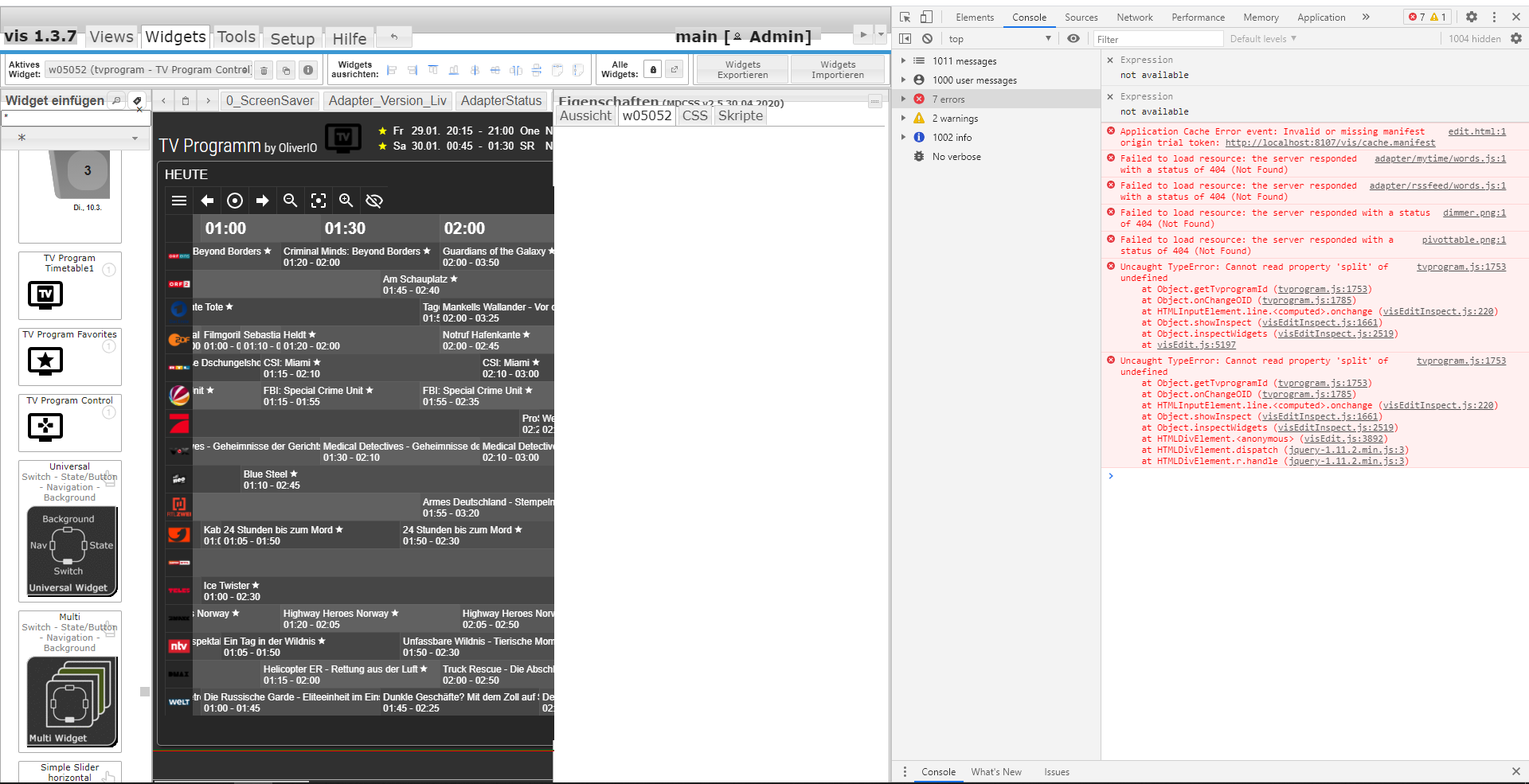Click the play button next to main Admin
The width and height of the screenshot is (1529, 784).
pos(863,34)
